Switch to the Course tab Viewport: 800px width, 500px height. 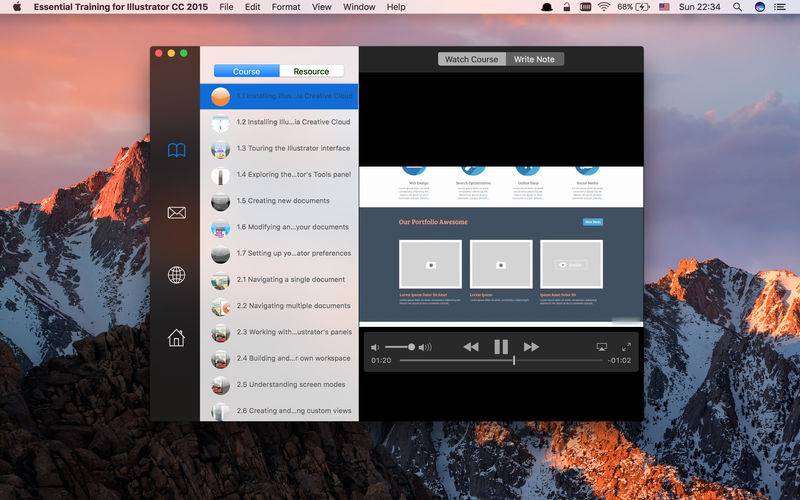coord(246,71)
